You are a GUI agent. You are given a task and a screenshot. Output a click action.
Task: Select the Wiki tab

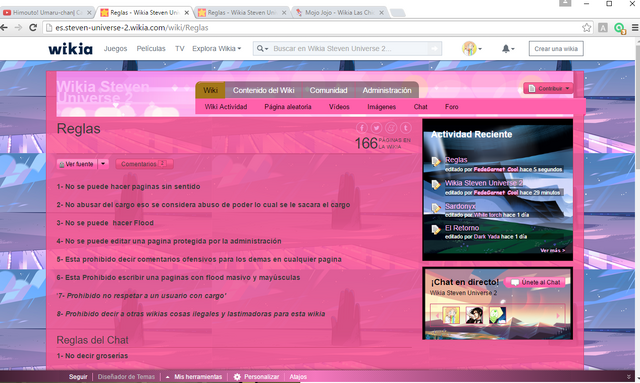pos(210,90)
